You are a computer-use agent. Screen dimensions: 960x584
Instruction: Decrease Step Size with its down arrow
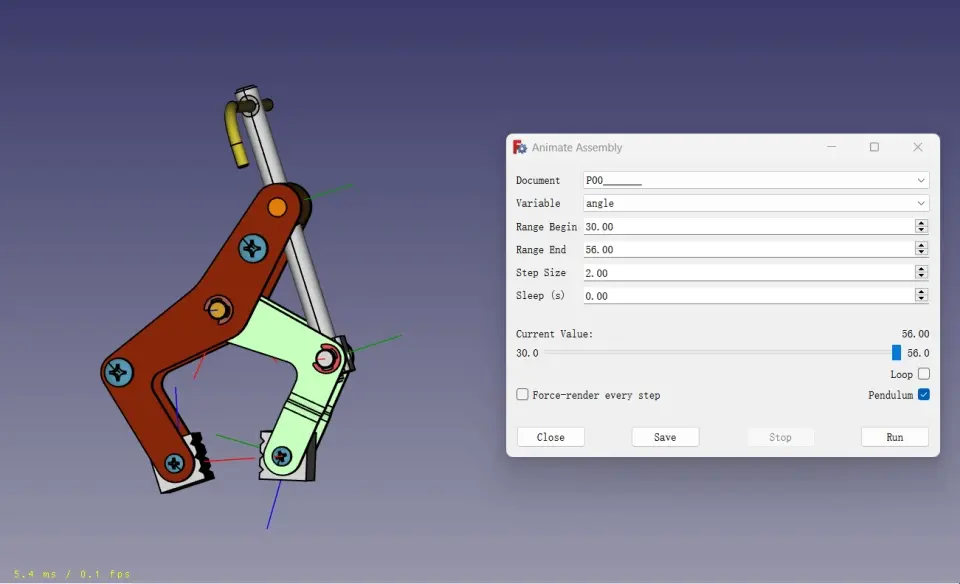921,276
